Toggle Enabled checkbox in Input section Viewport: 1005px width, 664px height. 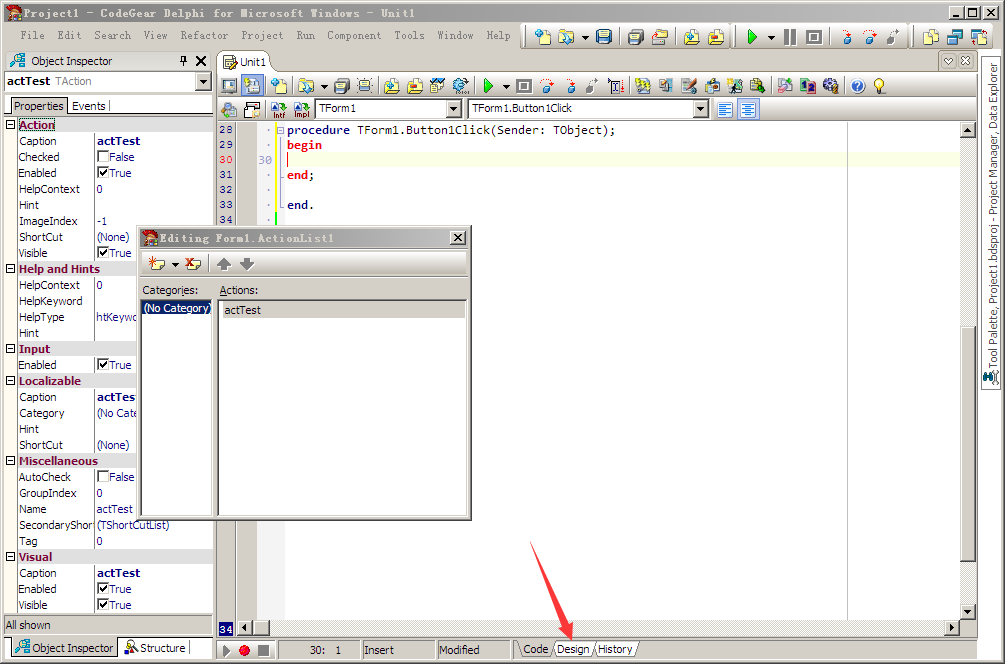tap(103, 365)
